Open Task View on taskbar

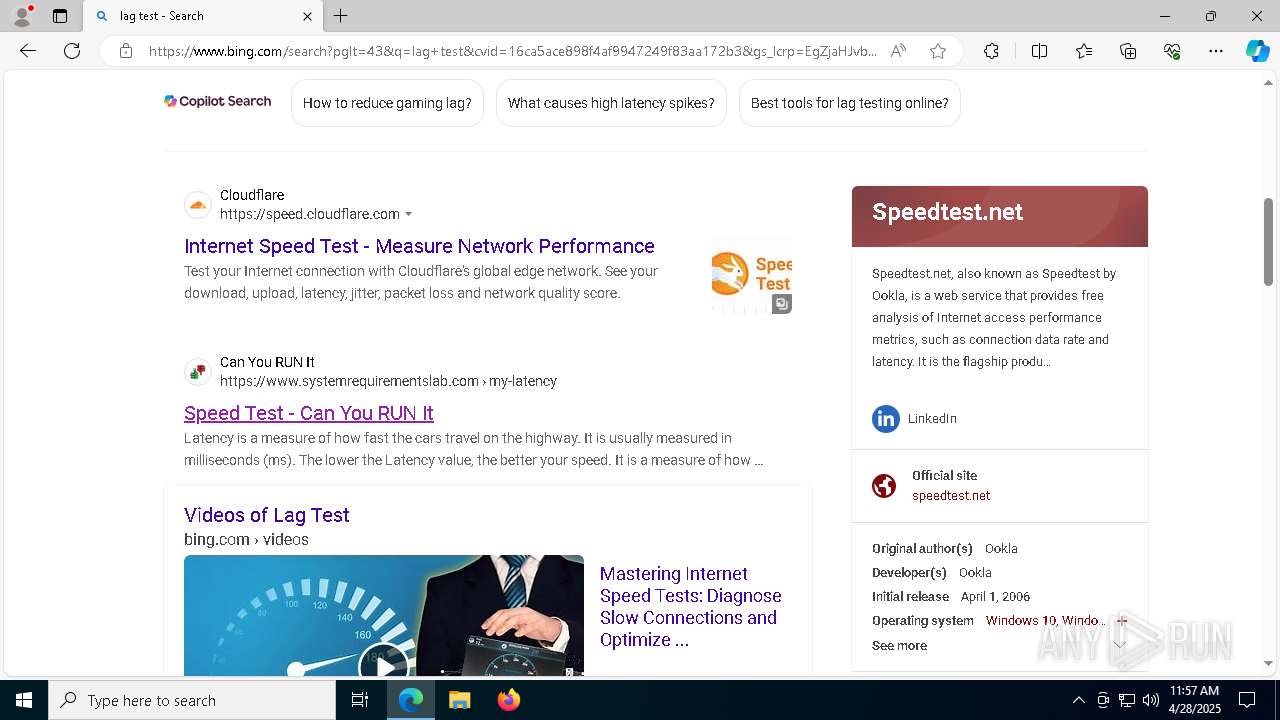tap(360, 700)
